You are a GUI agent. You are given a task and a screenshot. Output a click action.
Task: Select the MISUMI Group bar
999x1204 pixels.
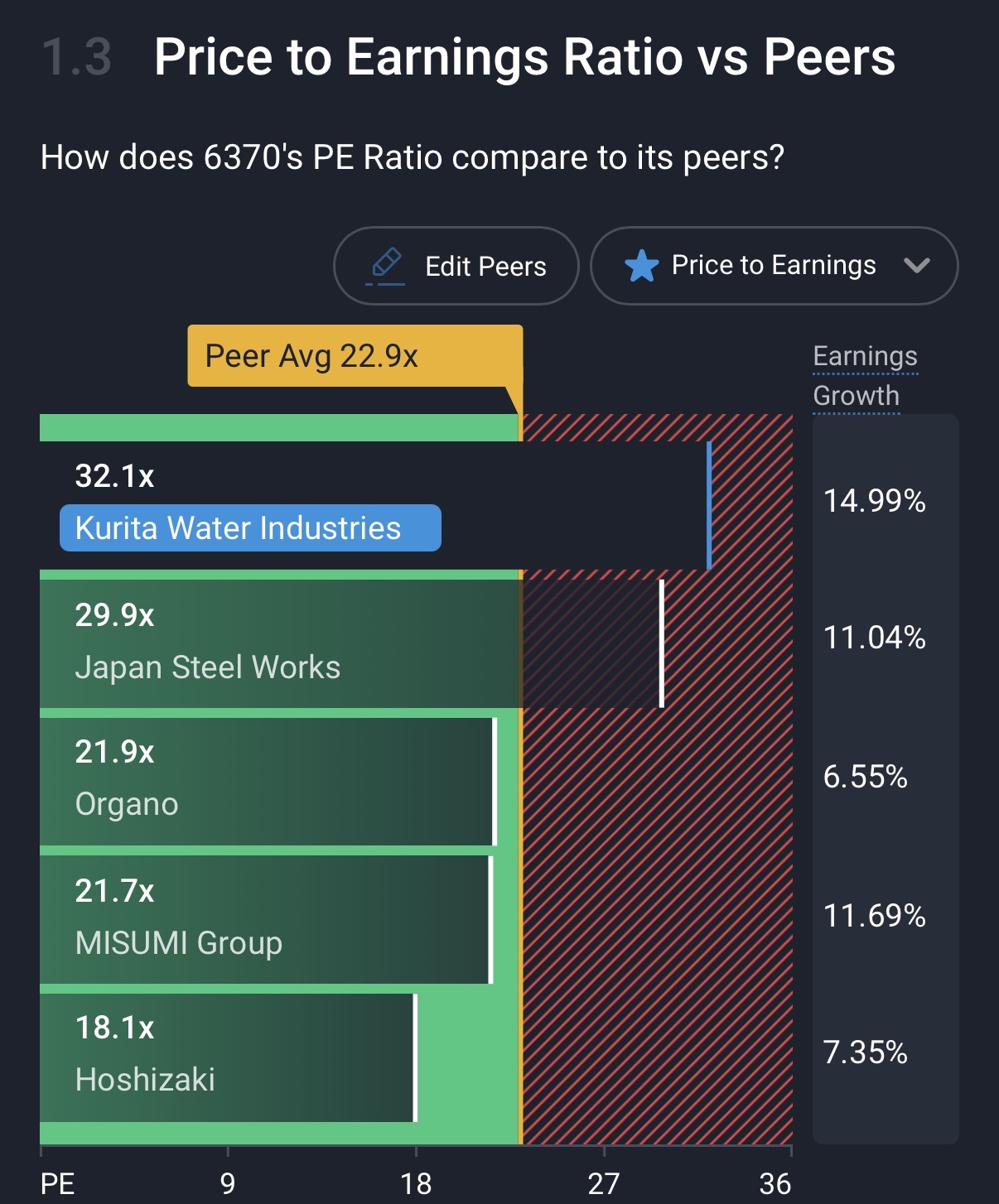[x=265, y=919]
